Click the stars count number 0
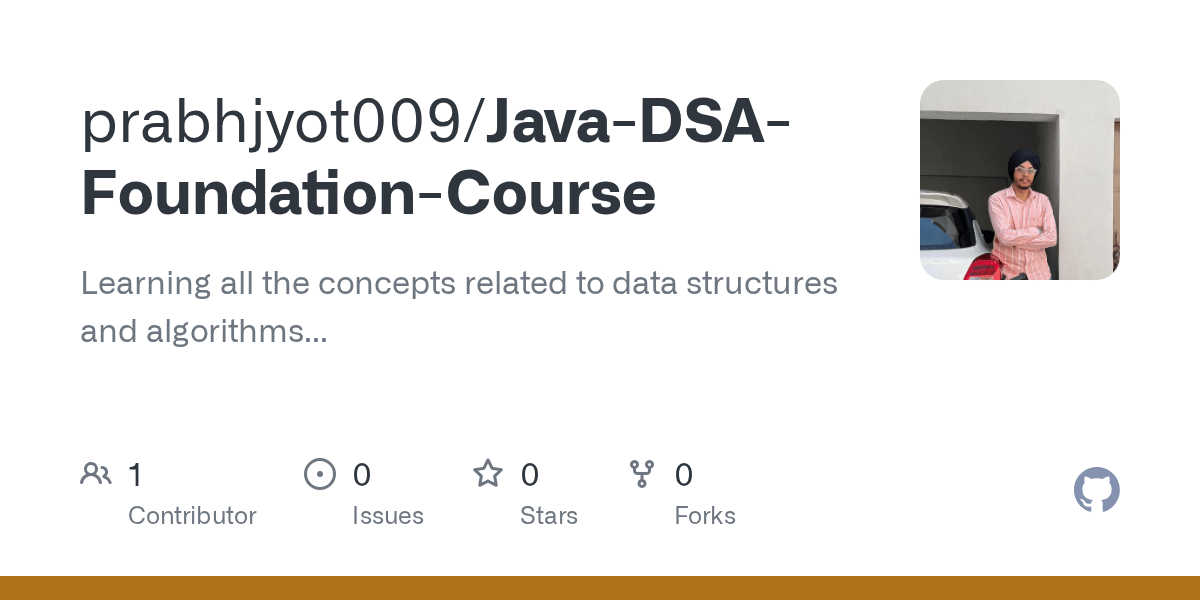The image size is (1200, 600). click(x=529, y=475)
